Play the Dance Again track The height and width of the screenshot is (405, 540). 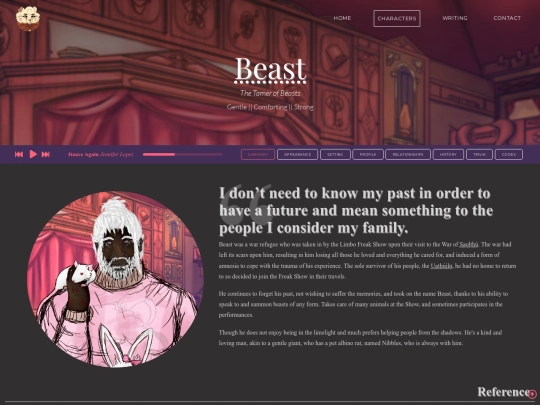(x=33, y=154)
